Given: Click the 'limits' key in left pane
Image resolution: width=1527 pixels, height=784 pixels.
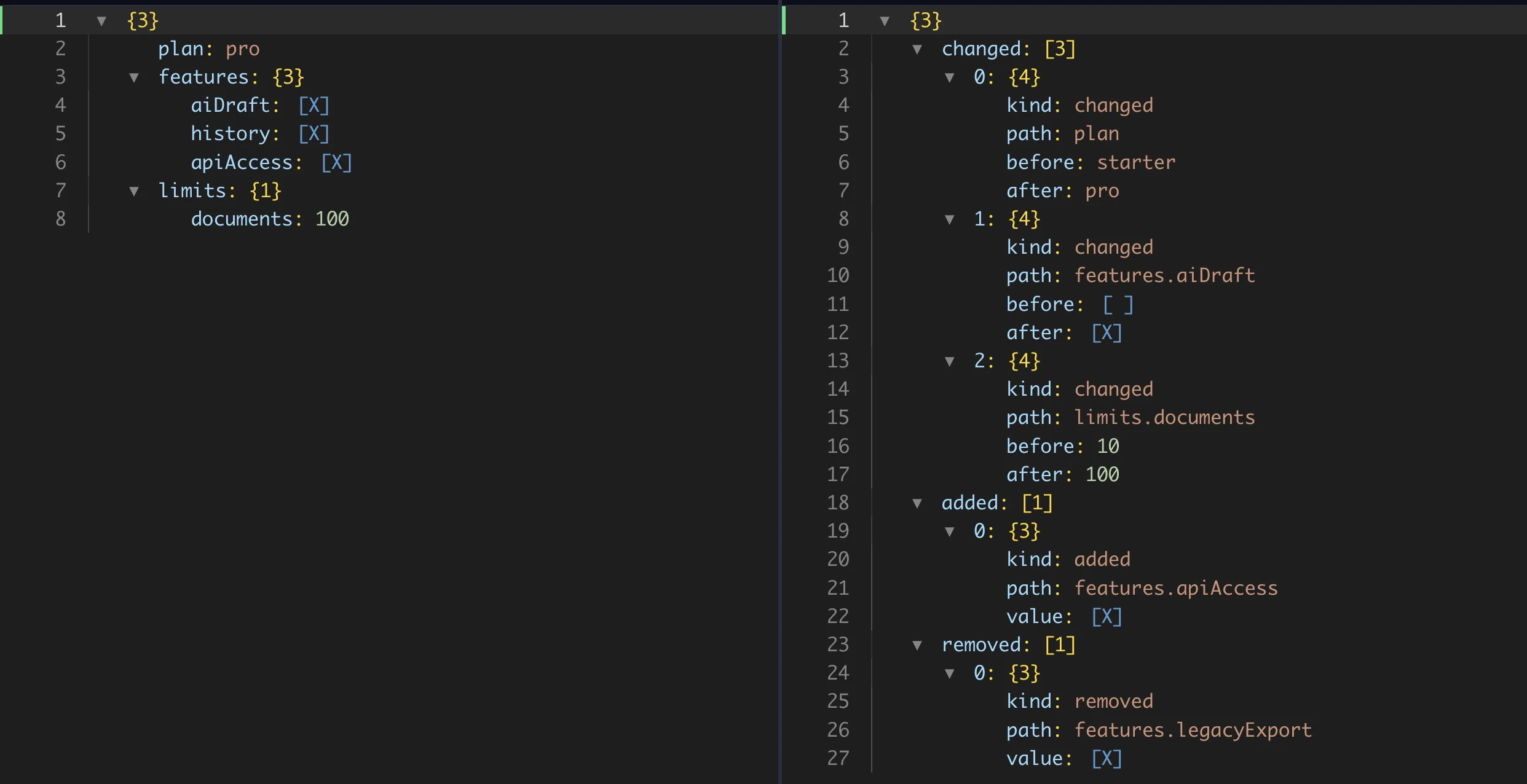Looking at the screenshot, I should point(192,191).
